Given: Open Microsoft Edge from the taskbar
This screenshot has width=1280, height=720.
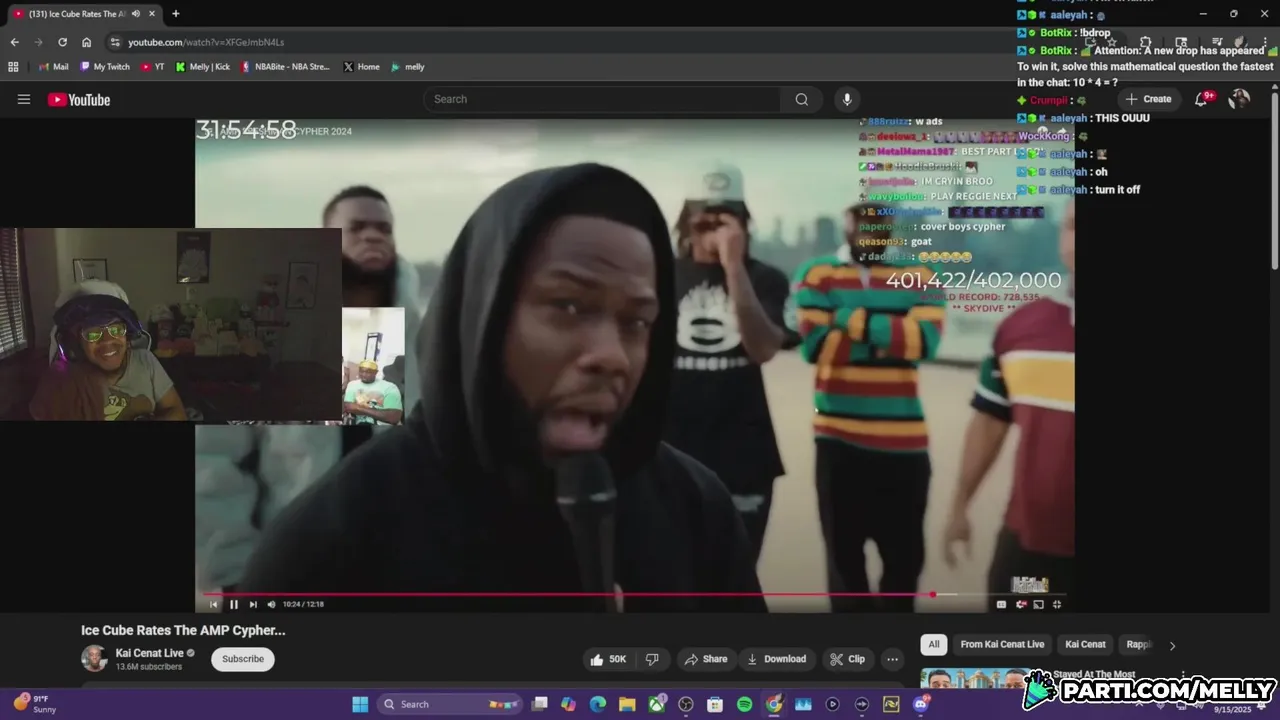Looking at the screenshot, I should tap(597, 704).
